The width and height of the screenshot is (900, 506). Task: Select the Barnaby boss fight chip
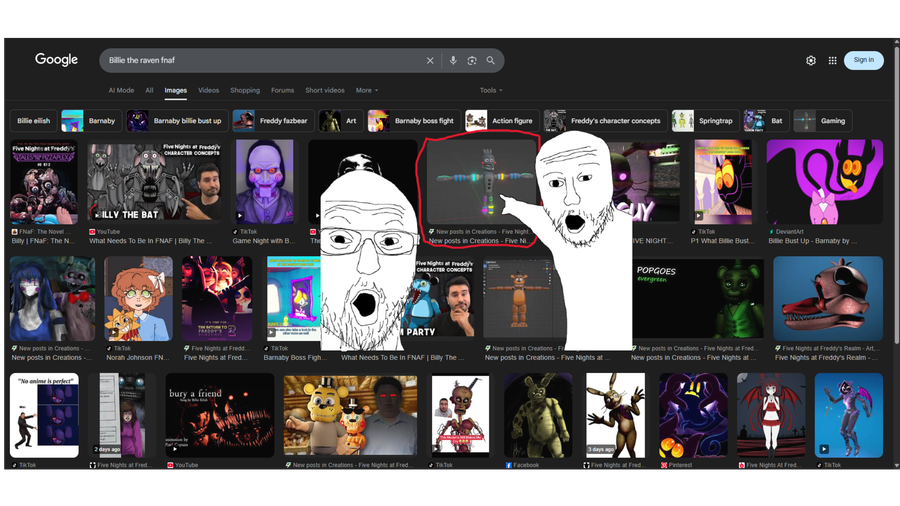[x=414, y=121]
